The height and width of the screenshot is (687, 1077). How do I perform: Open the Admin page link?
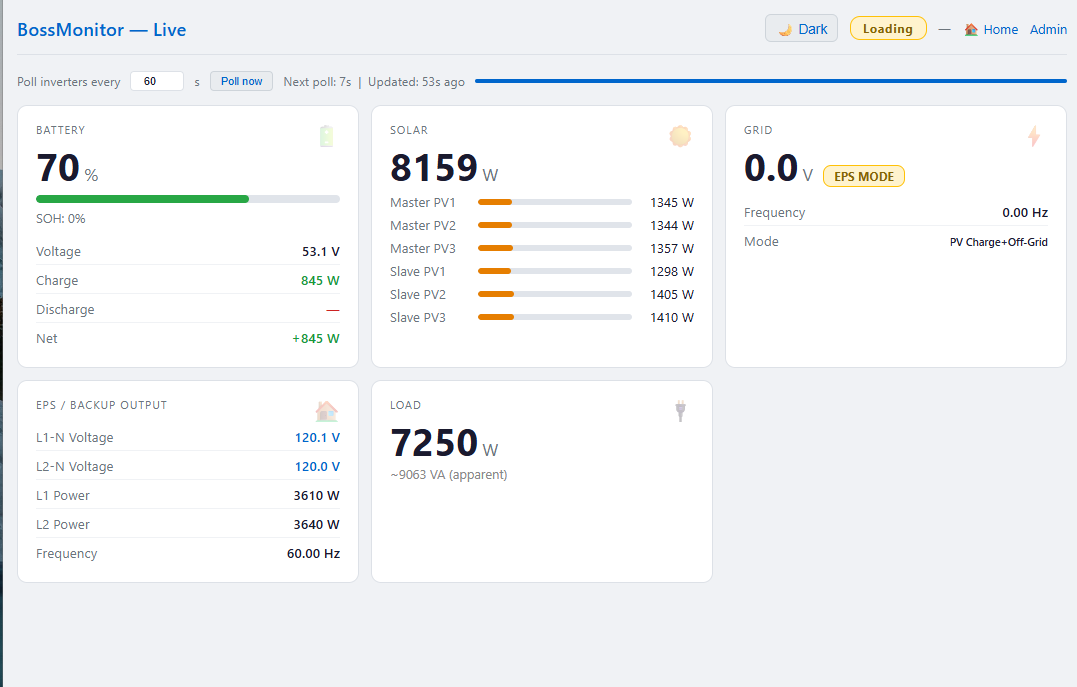click(1048, 30)
